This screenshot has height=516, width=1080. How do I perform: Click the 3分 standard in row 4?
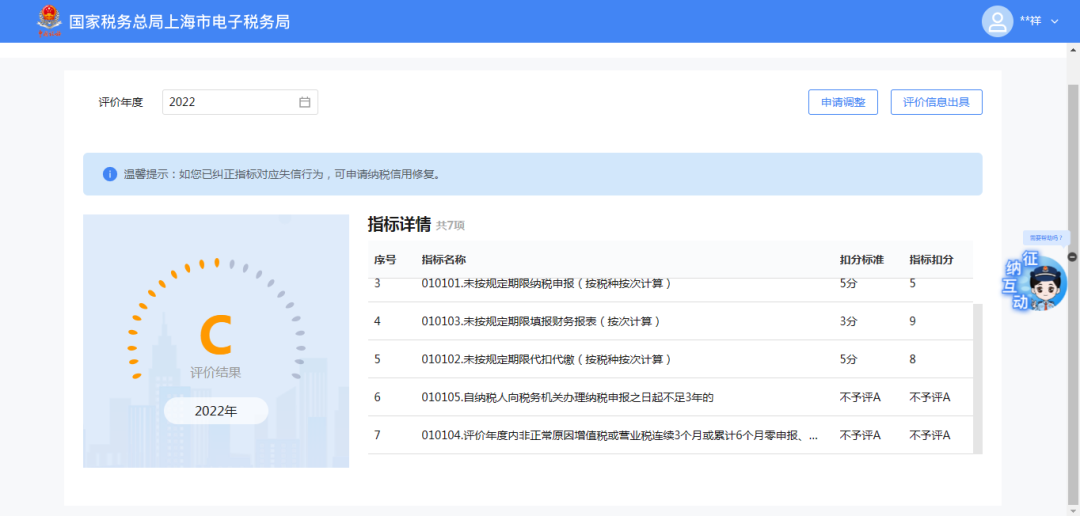click(x=848, y=321)
